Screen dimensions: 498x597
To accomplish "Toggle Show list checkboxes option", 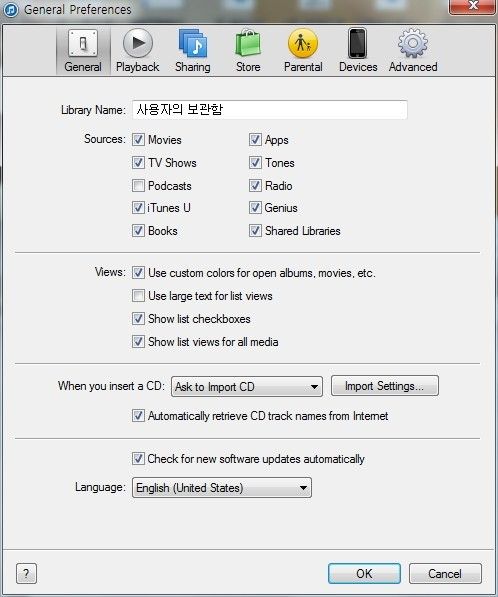I will point(138,319).
